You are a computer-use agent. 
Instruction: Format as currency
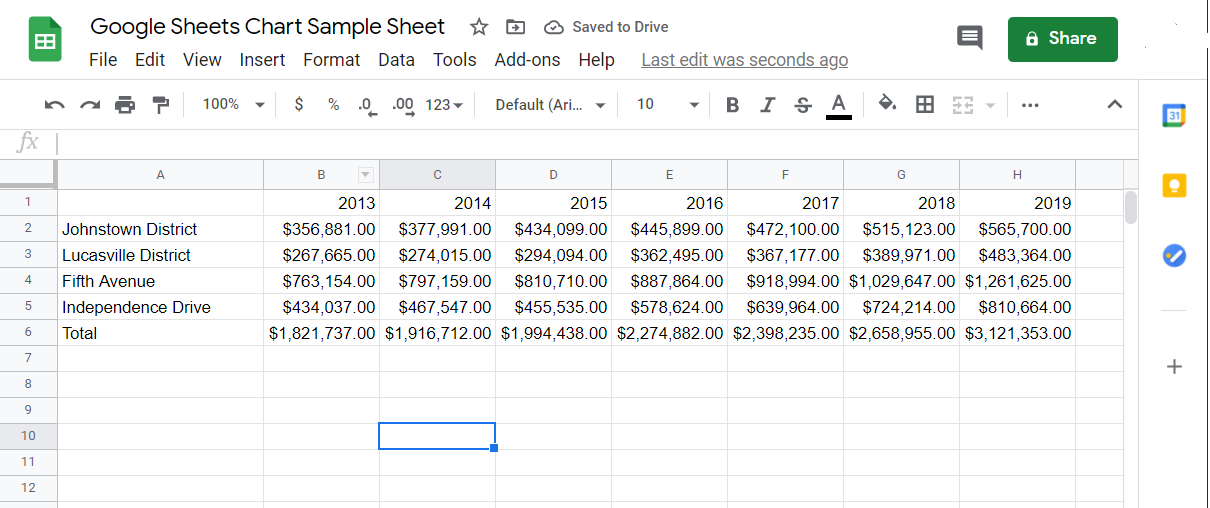tap(298, 104)
